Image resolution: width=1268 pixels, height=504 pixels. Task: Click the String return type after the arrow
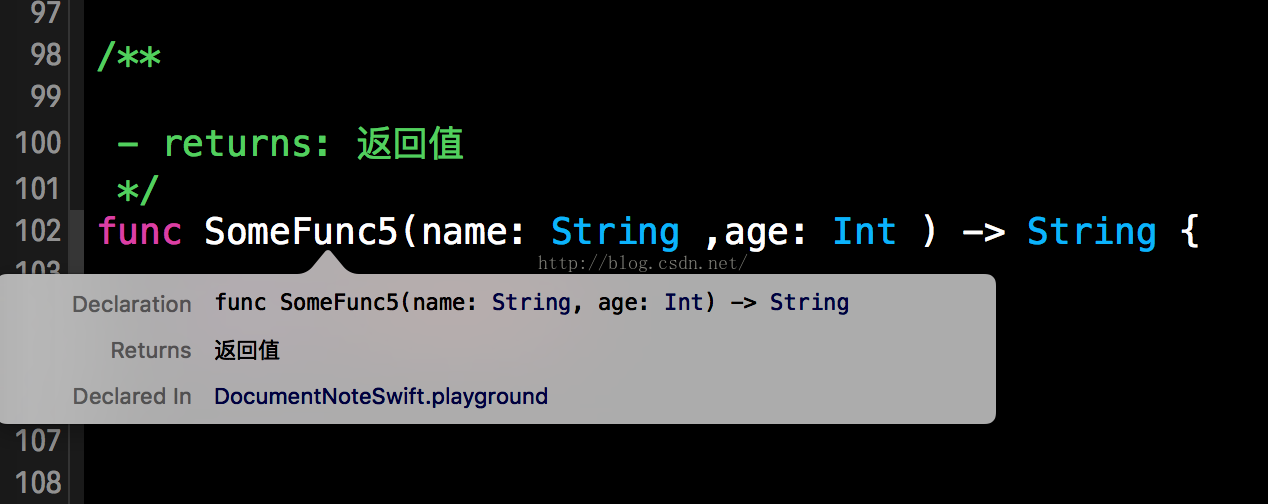point(1091,232)
